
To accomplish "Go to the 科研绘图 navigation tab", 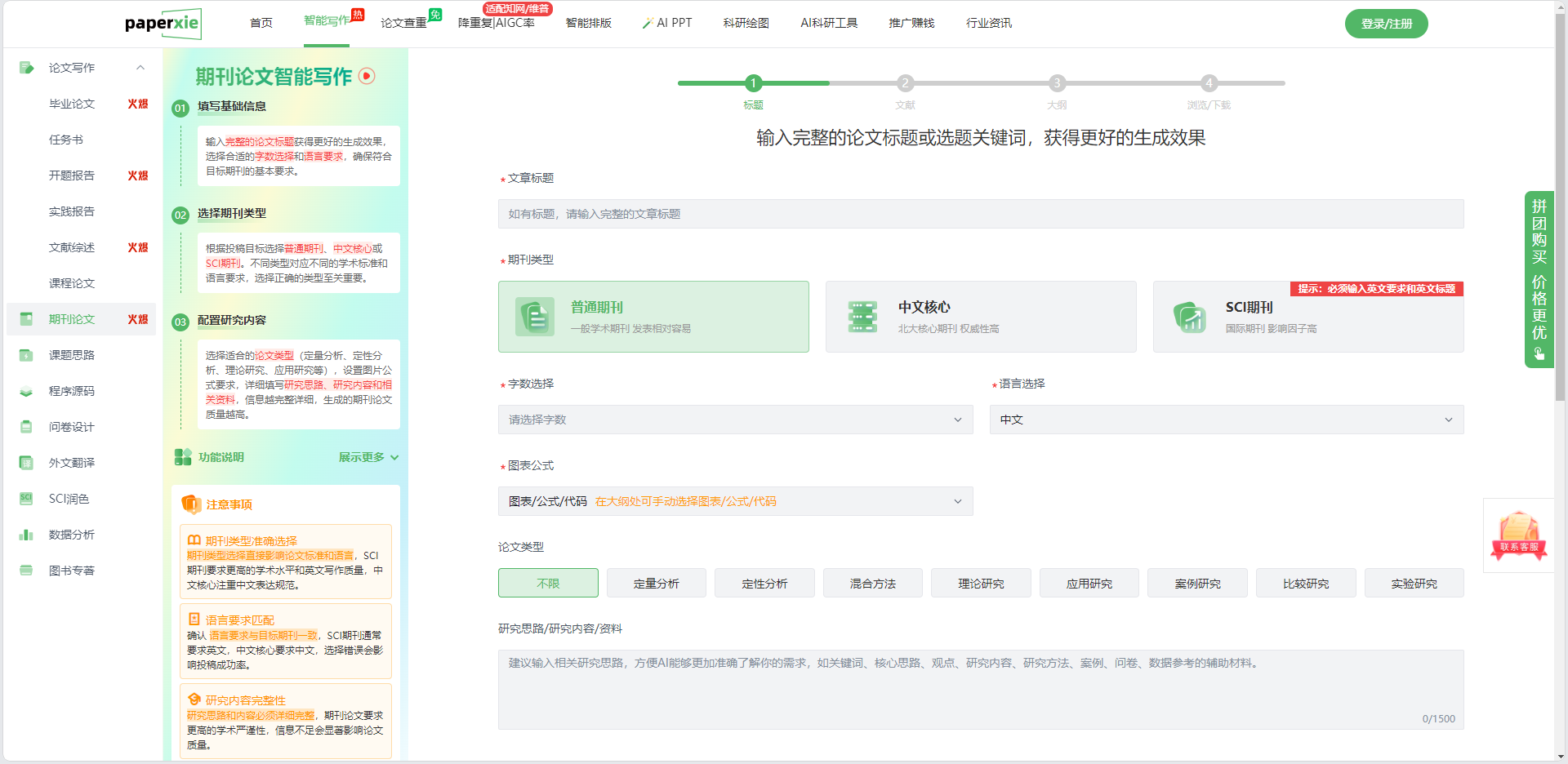I will click(x=746, y=23).
